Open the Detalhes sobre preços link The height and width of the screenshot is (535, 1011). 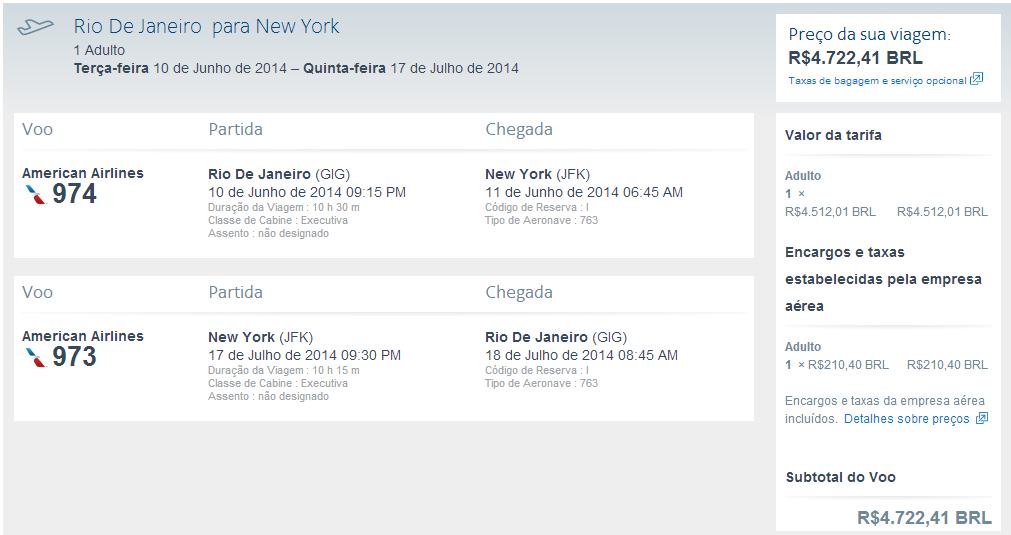pyautogui.click(x=906, y=419)
